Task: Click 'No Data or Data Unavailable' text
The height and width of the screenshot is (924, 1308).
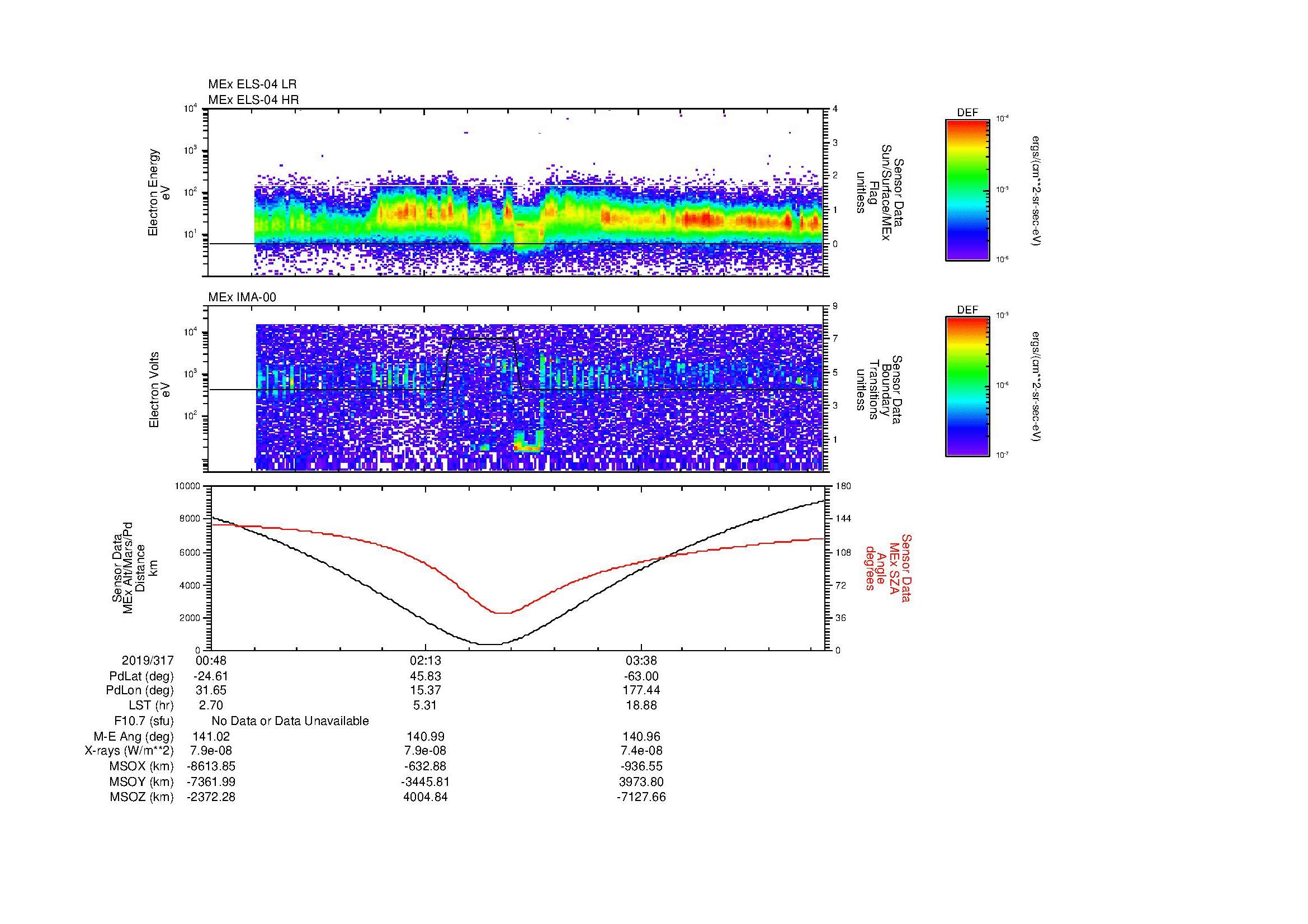Action: coord(290,721)
